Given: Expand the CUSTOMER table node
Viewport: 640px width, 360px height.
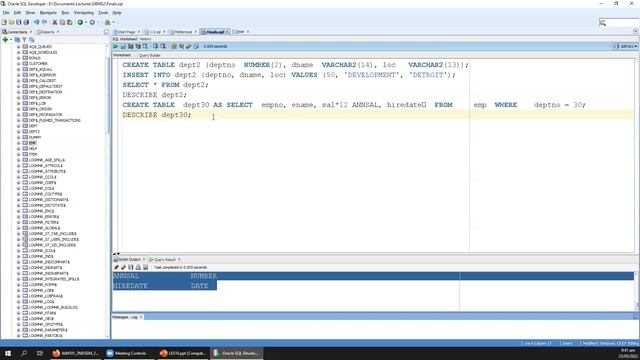Looking at the screenshot, I should click(x=18, y=64).
